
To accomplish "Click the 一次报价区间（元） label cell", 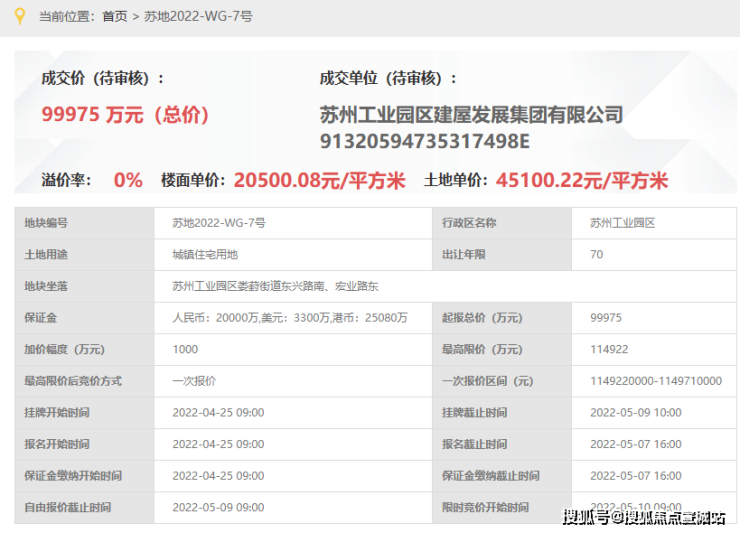I will [502, 381].
